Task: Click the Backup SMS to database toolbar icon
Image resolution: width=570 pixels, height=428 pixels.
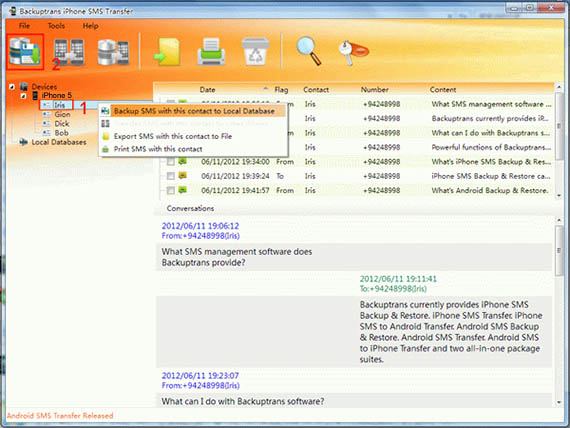Action: click(x=25, y=52)
